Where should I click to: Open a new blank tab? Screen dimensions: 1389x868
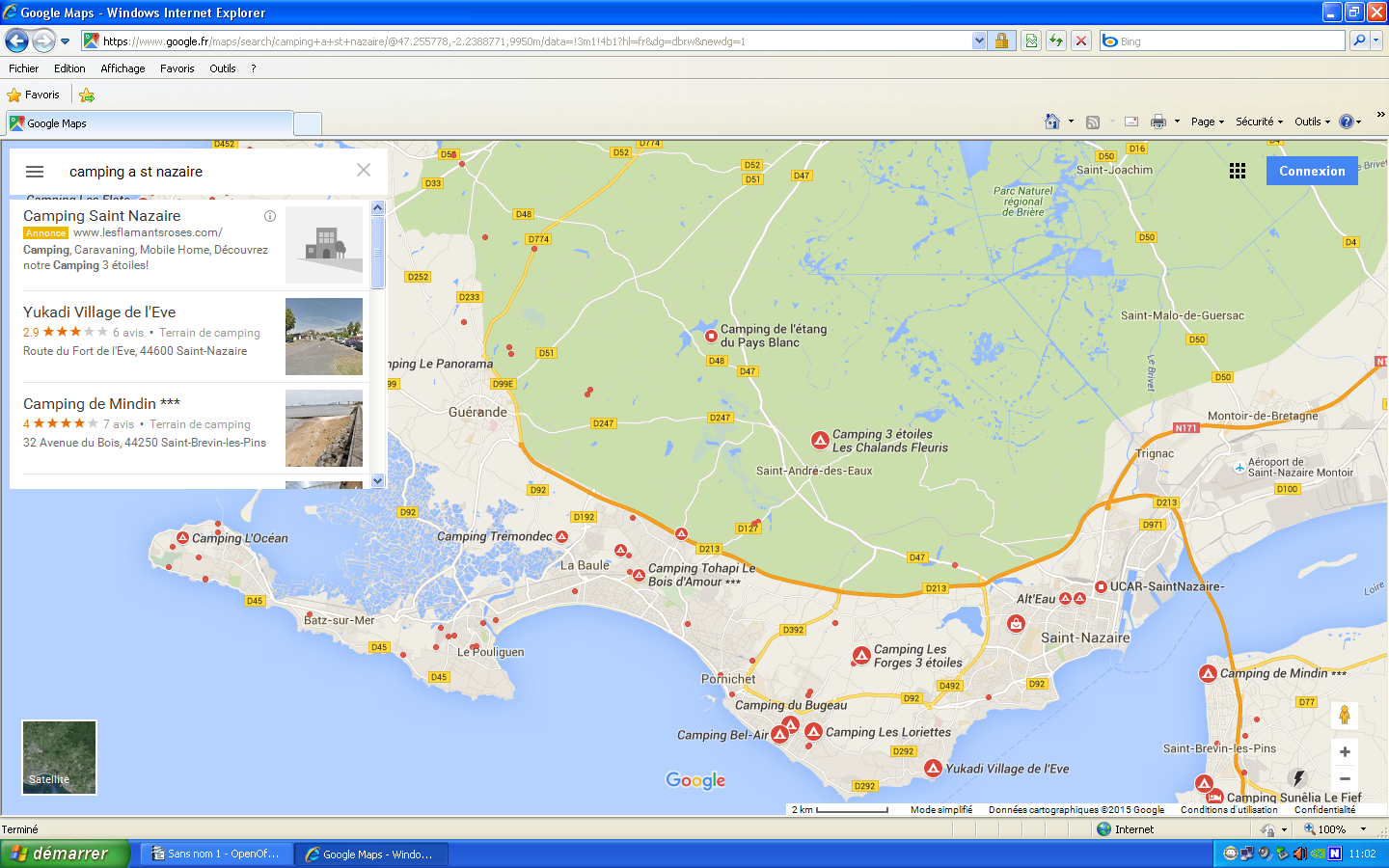[308, 124]
